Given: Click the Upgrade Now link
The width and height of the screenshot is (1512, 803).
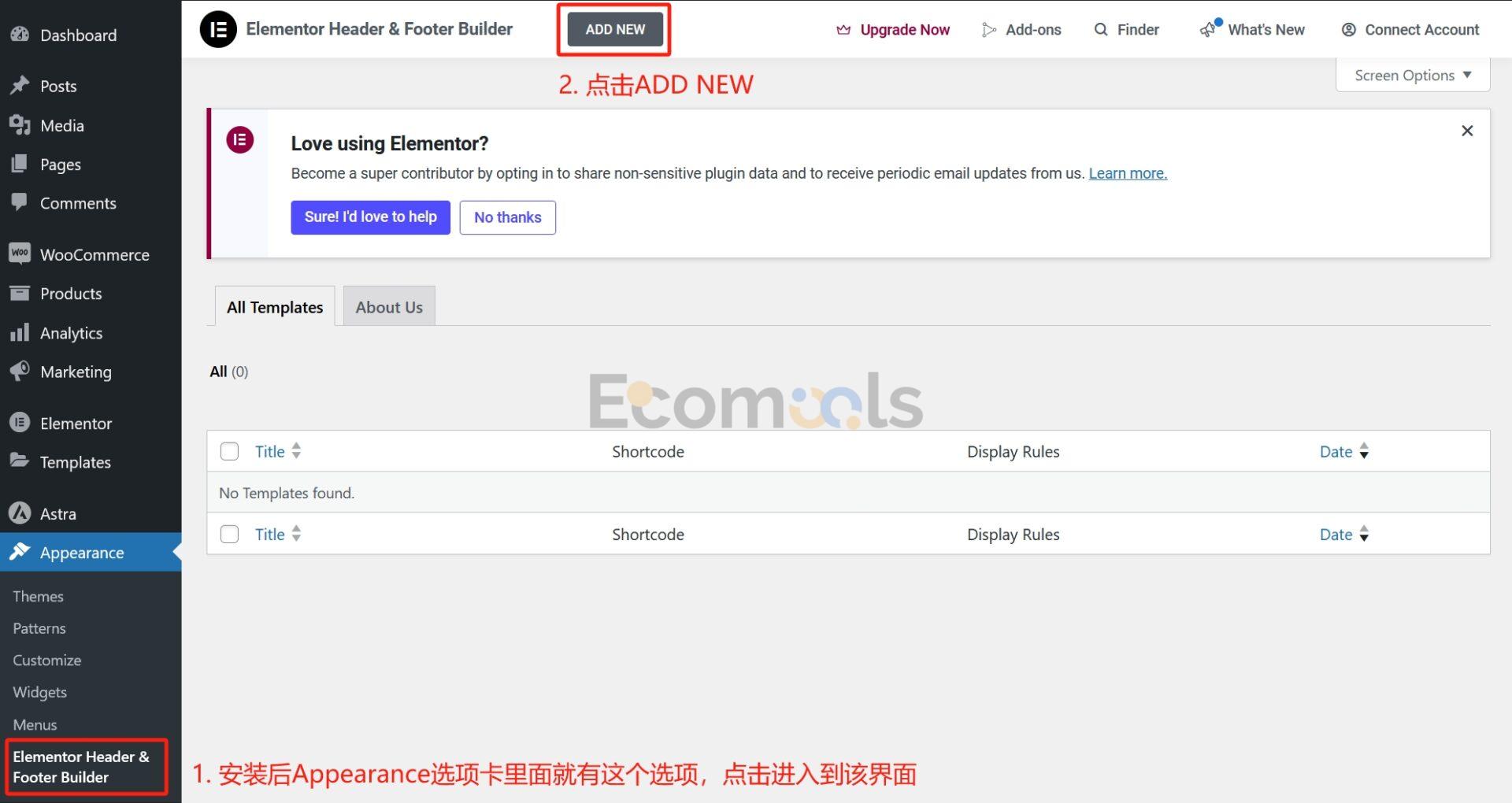Looking at the screenshot, I should click(x=905, y=30).
